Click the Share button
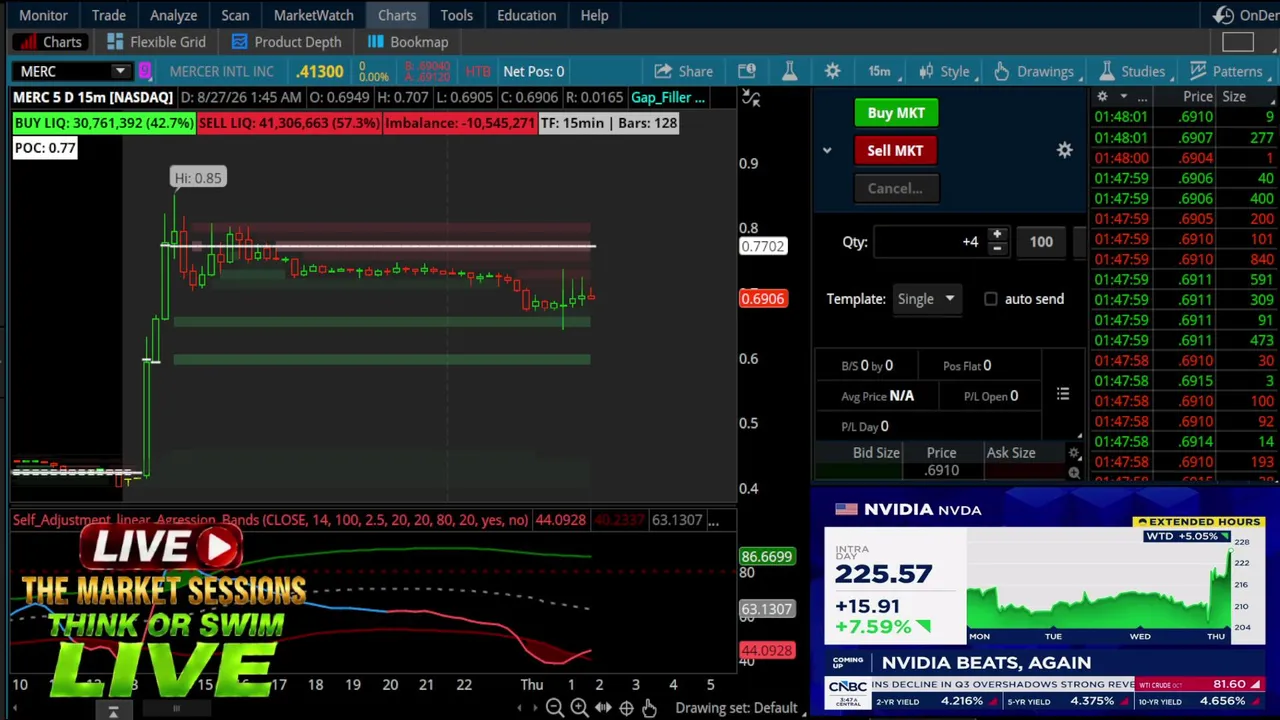The image size is (1280, 720). pos(684,71)
